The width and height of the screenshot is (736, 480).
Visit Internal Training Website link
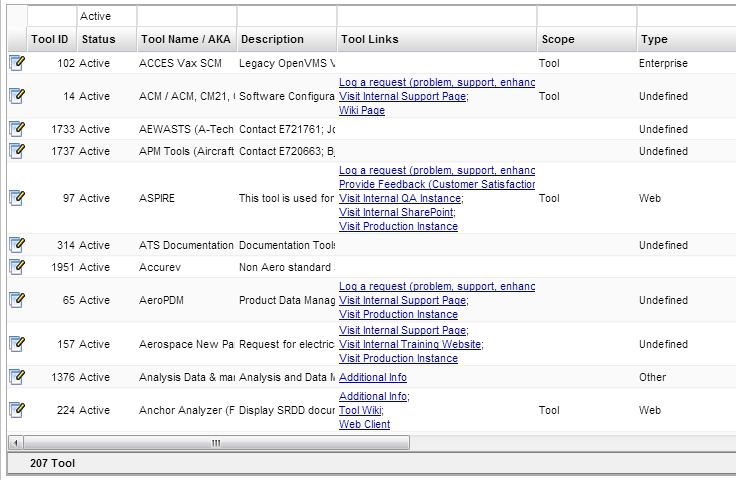point(410,344)
